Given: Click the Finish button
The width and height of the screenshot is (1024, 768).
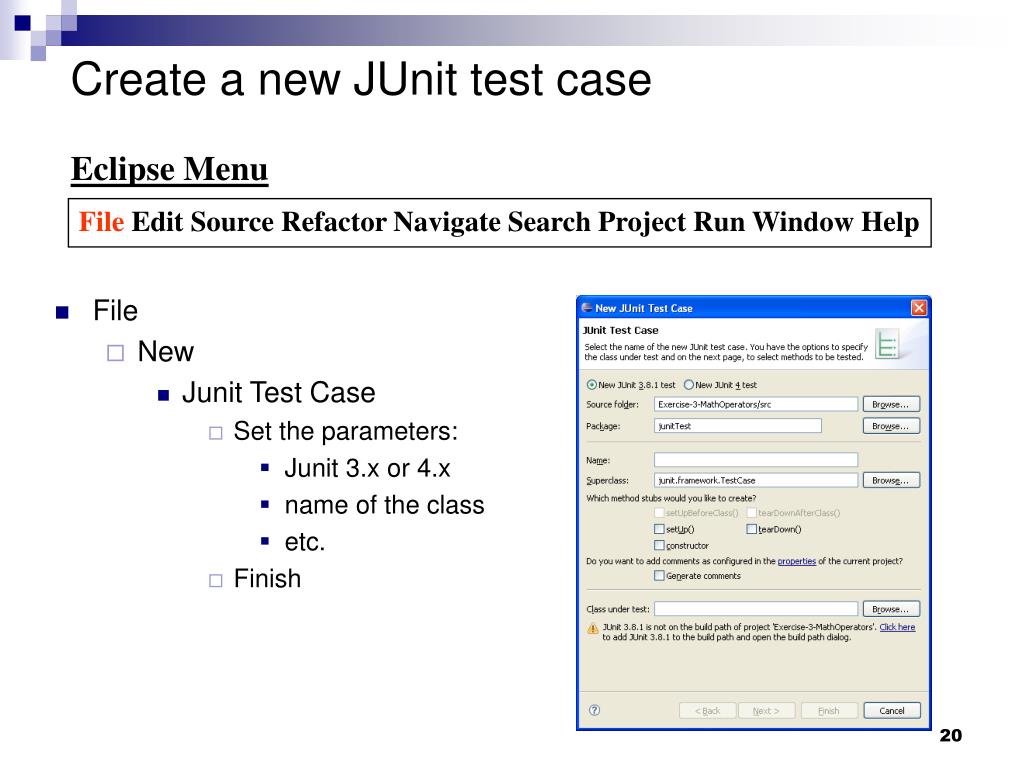Looking at the screenshot, I should pyautogui.click(x=829, y=711).
